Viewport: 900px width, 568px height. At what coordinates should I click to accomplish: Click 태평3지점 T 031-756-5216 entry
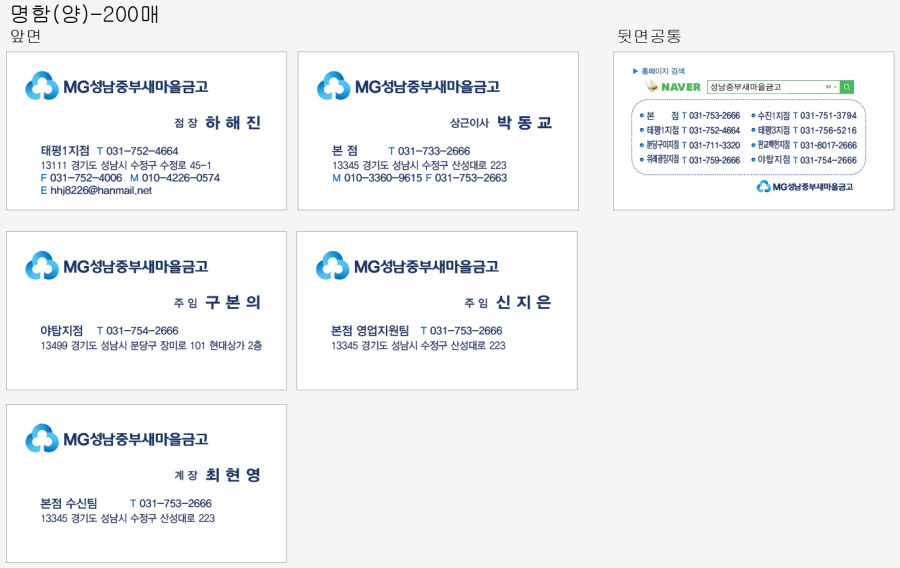pos(804,130)
